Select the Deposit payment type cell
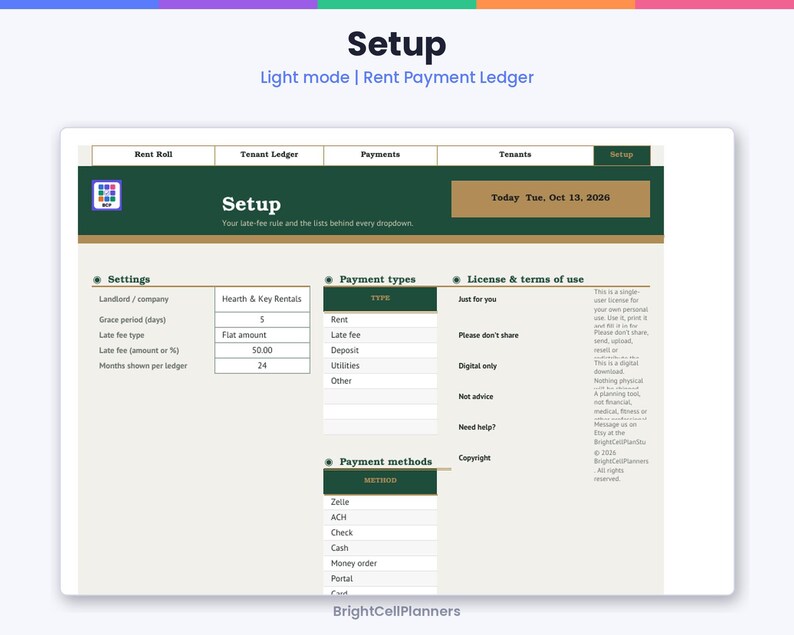Image resolution: width=794 pixels, height=635 pixels. tap(380, 350)
